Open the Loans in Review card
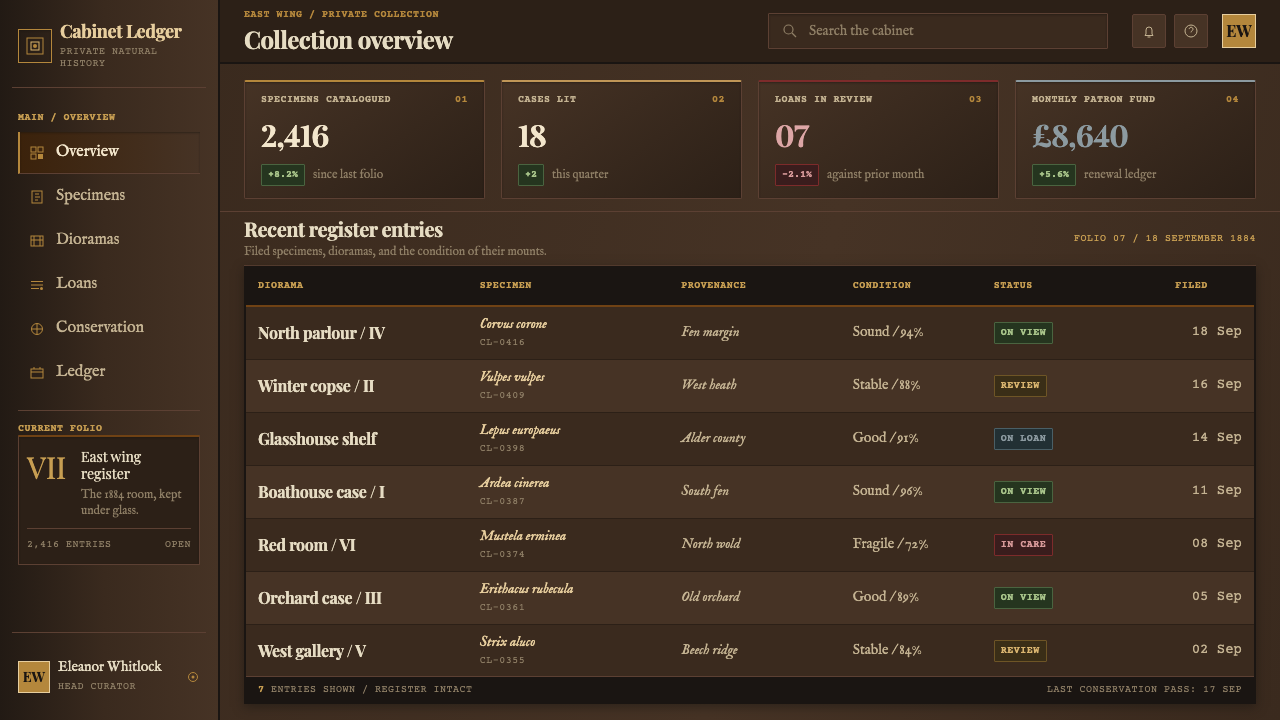This screenshot has height=720, width=1280. [x=878, y=139]
